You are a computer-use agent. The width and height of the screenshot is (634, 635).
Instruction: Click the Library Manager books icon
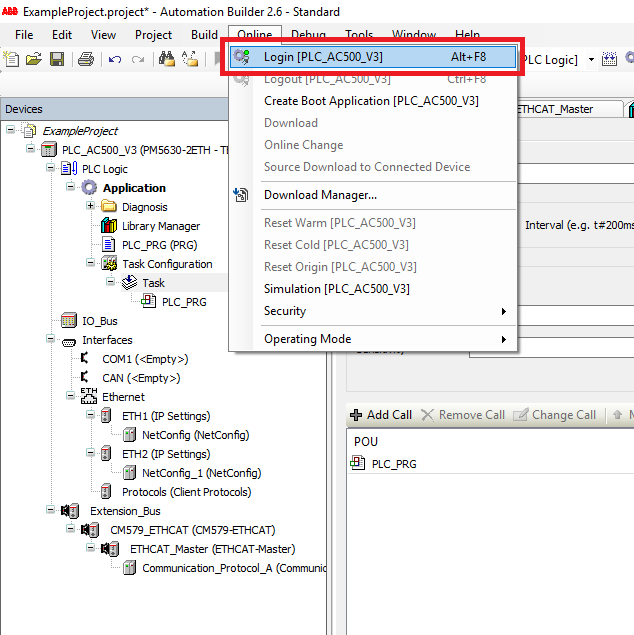109,226
